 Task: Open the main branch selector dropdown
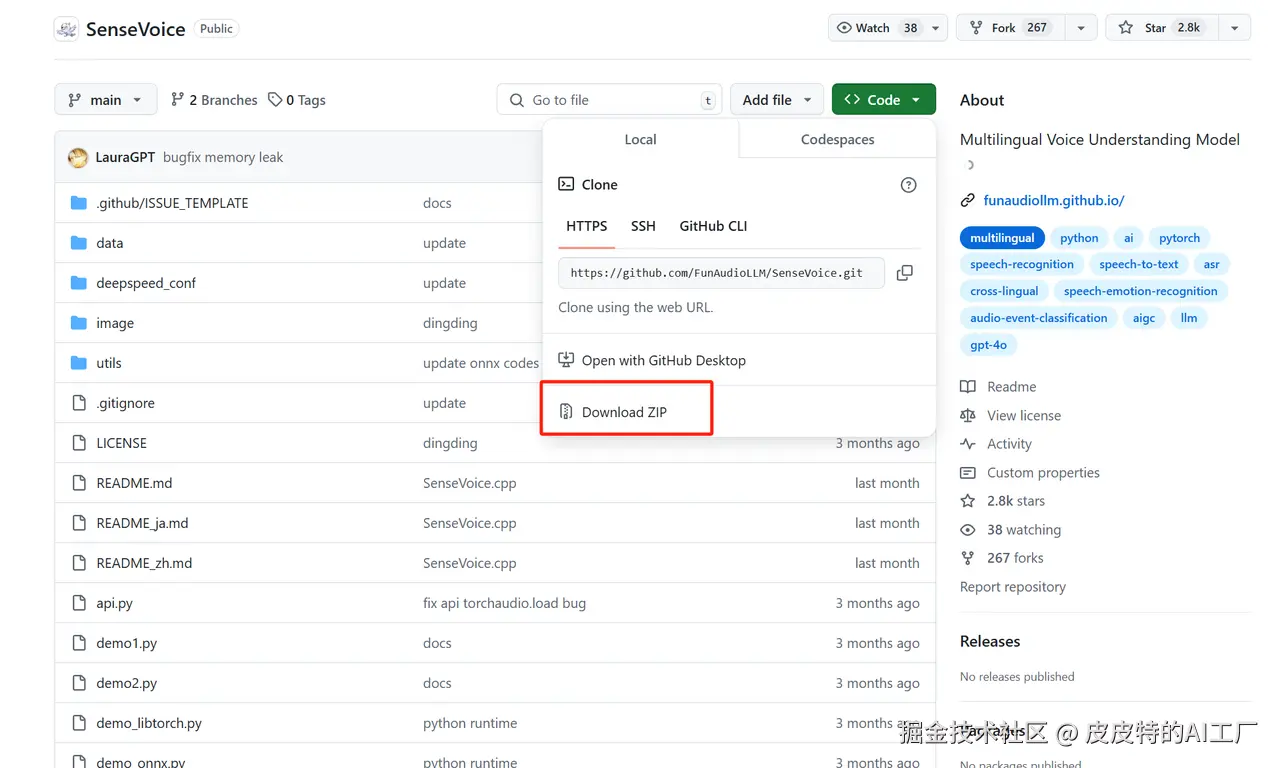tap(106, 100)
